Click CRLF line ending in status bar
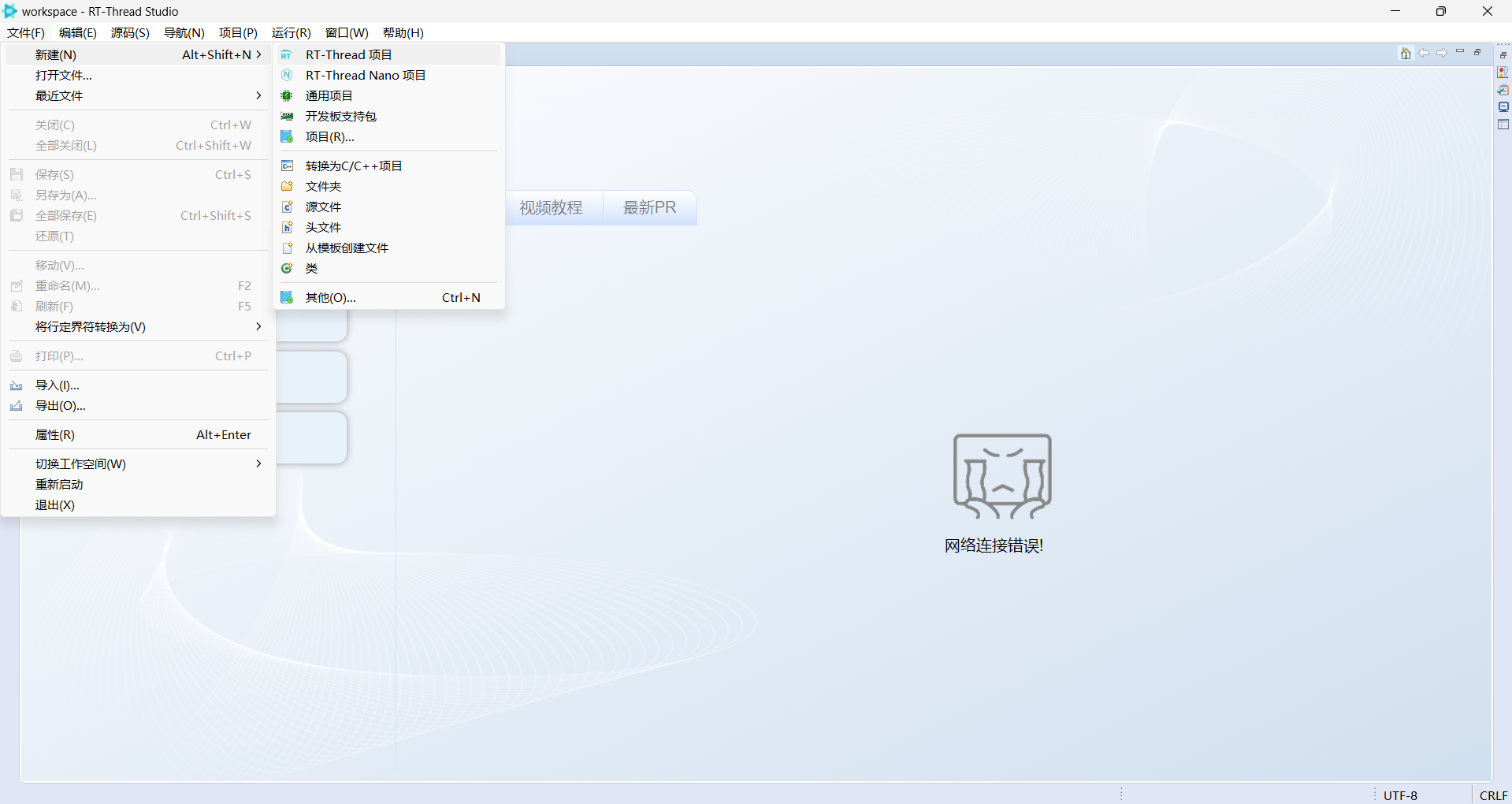This screenshot has height=804, width=1512. [x=1493, y=795]
